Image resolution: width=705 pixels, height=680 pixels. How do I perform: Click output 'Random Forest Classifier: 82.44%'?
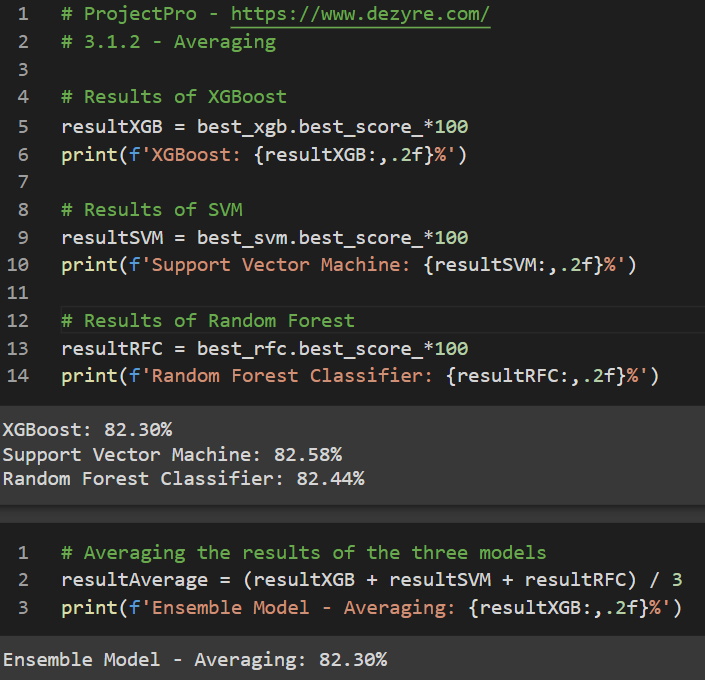(183, 479)
